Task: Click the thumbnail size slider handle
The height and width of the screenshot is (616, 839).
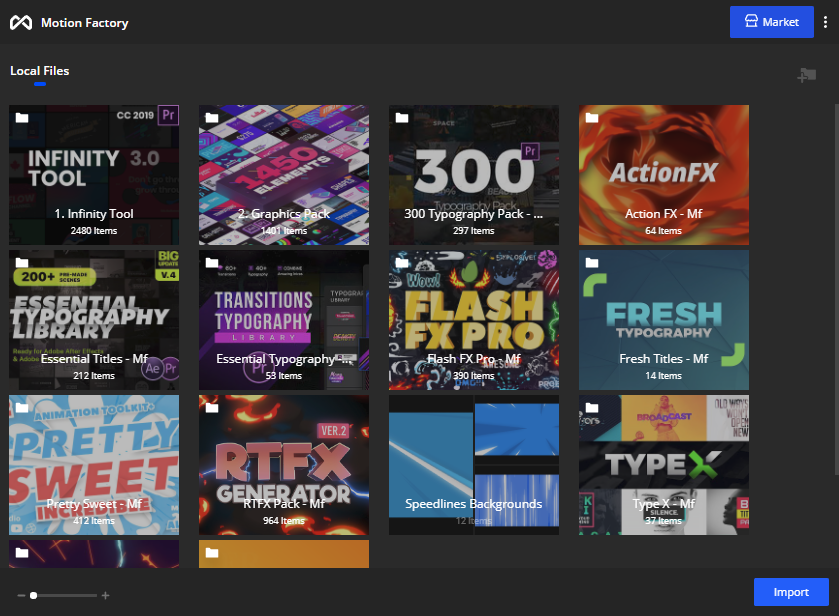Action: point(33,595)
